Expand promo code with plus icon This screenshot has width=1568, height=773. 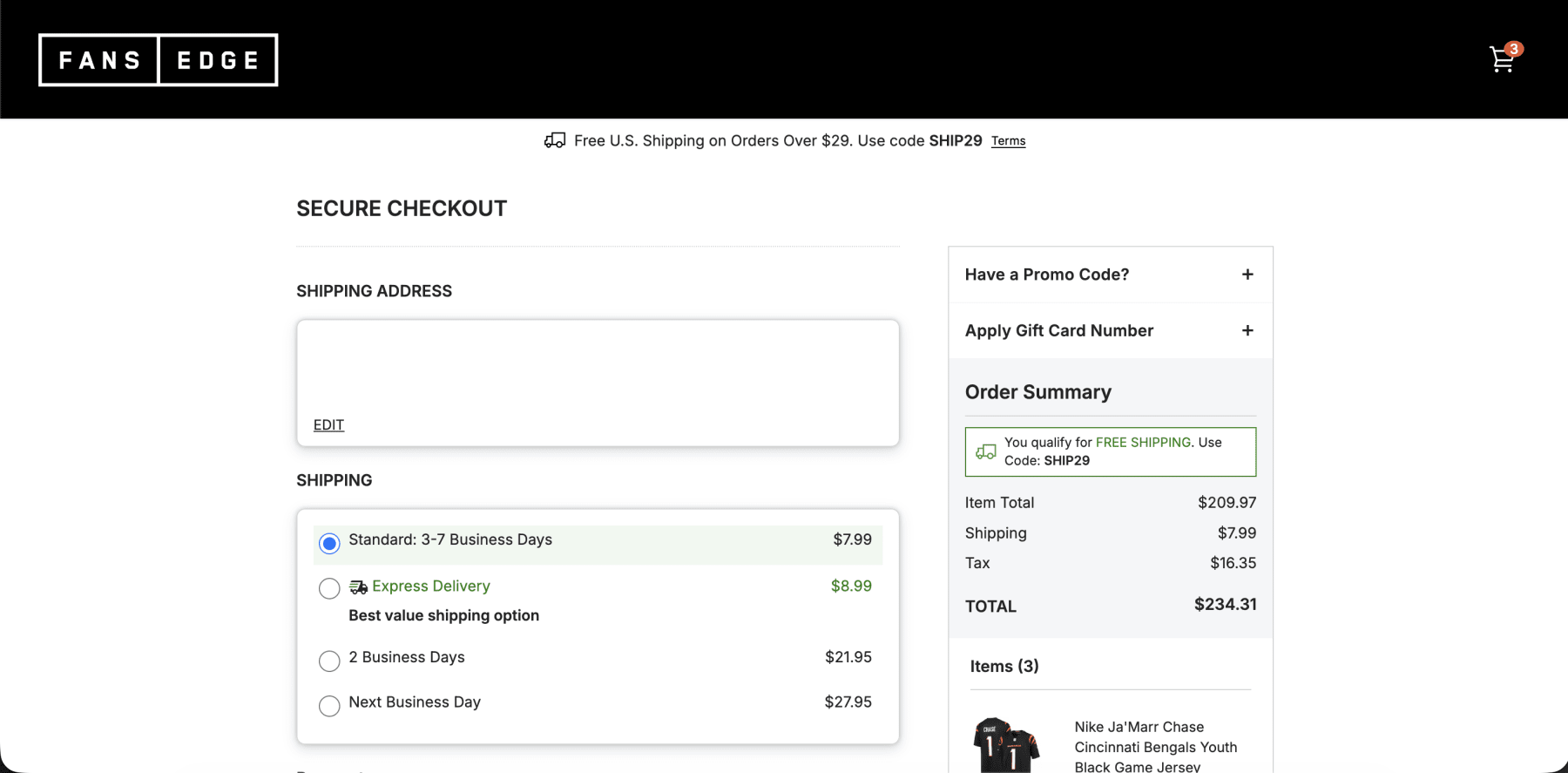1247,275
